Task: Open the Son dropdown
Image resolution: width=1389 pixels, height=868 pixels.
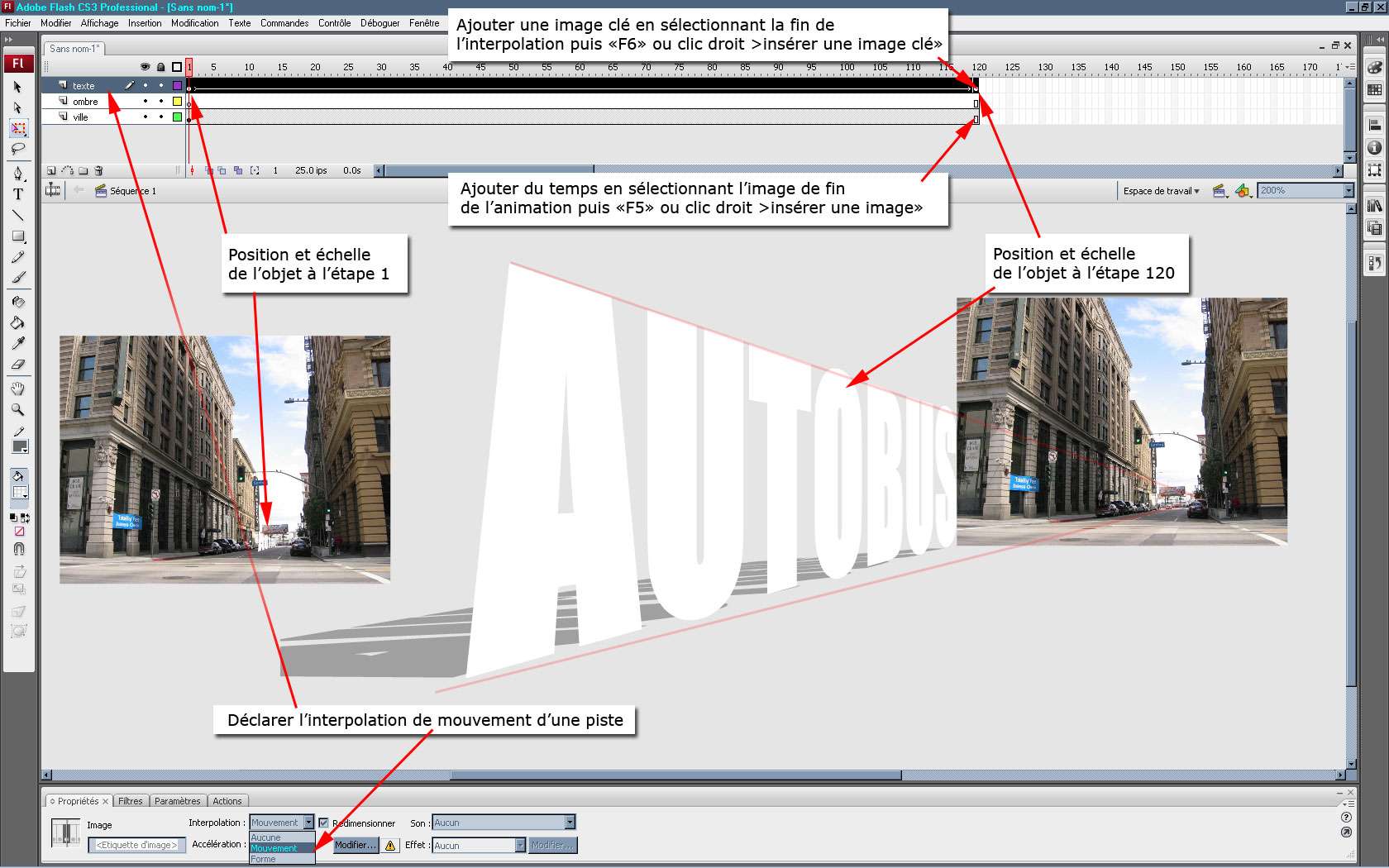Action: tap(504, 823)
